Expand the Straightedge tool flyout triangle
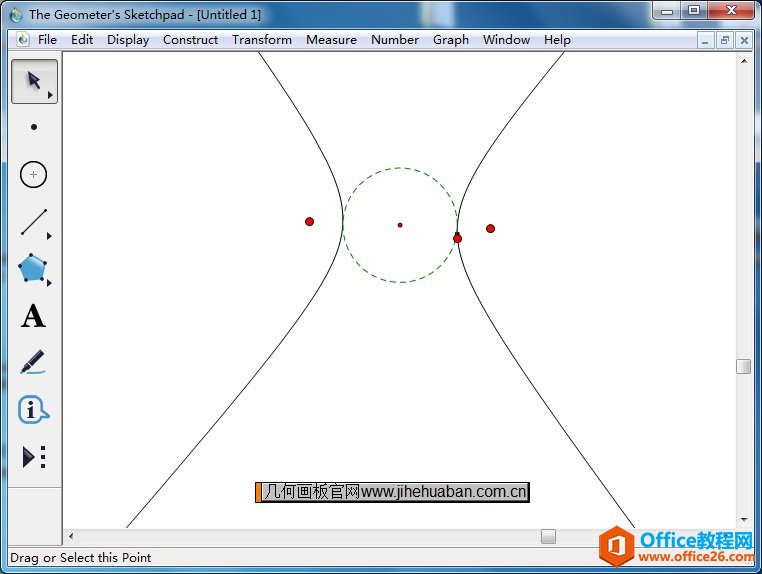Viewport: 762px width, 574px height. [x=49, y=236]
